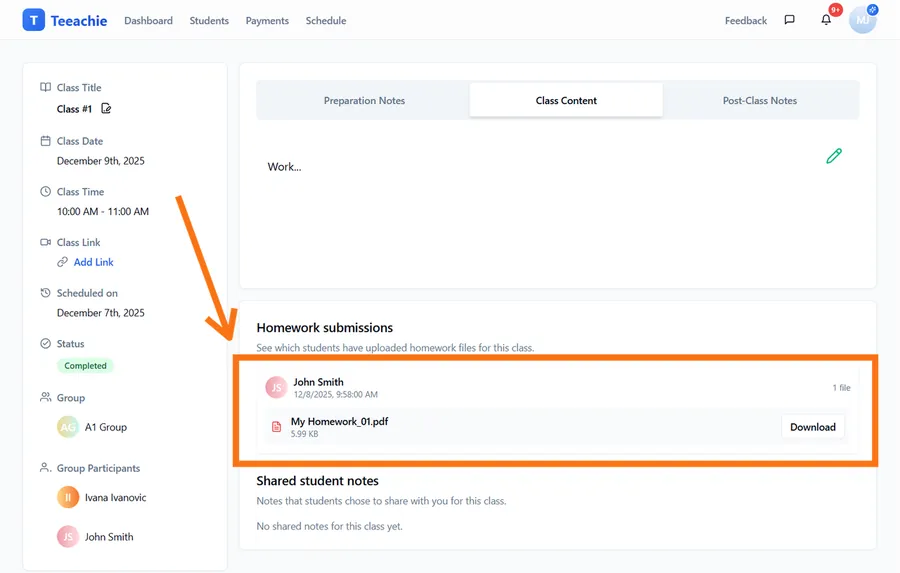Click the Add Link hyperlink

93,262
